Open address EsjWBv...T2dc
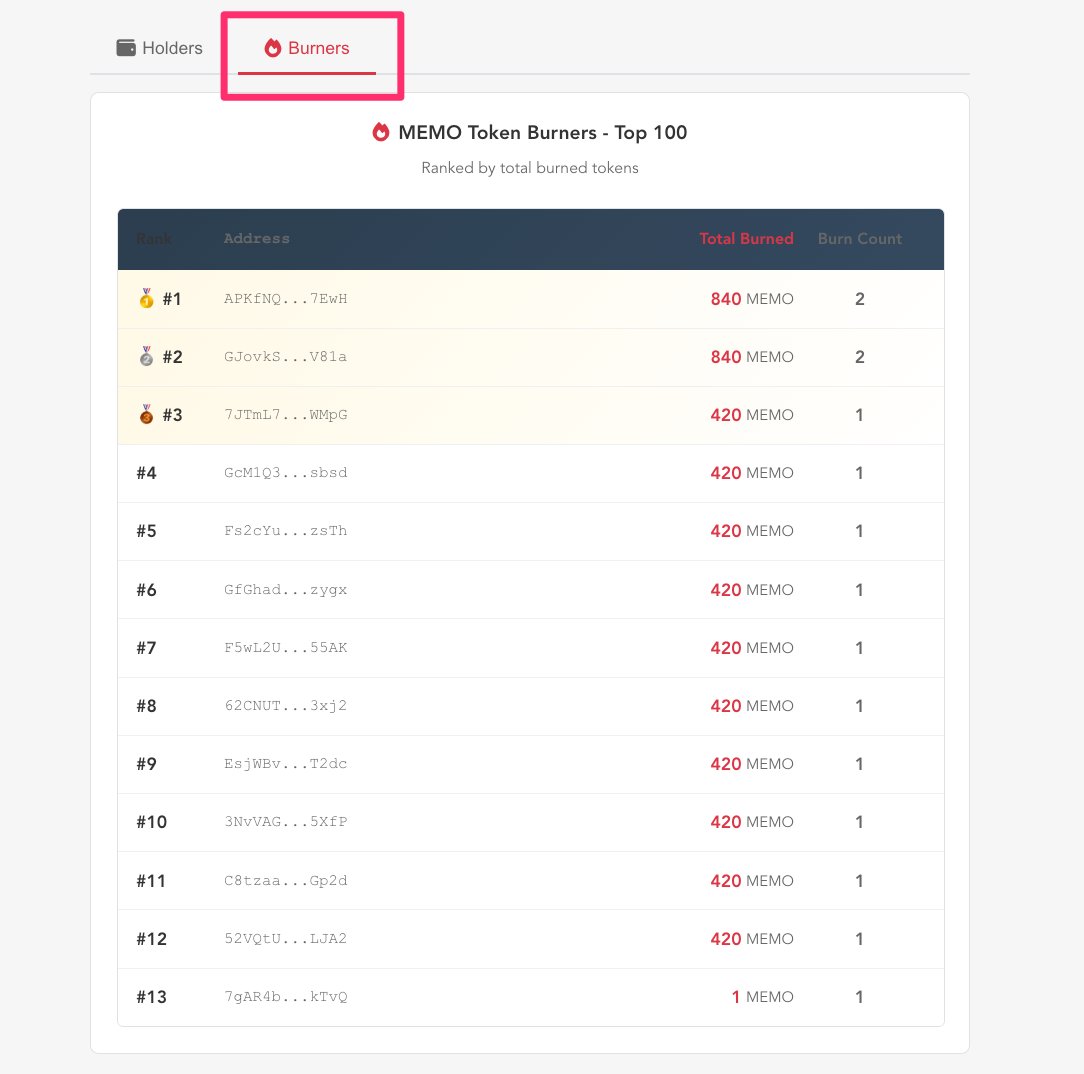Screen dimensions: 1084x1074 (x=286, y=764)
